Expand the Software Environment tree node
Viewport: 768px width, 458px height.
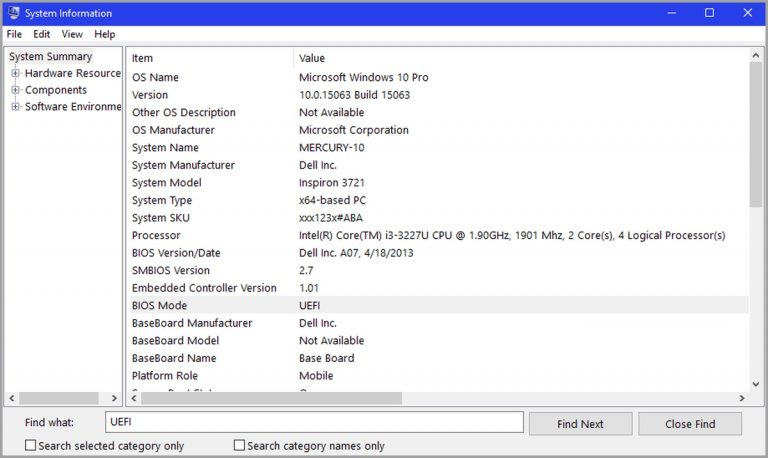(16, 107)
